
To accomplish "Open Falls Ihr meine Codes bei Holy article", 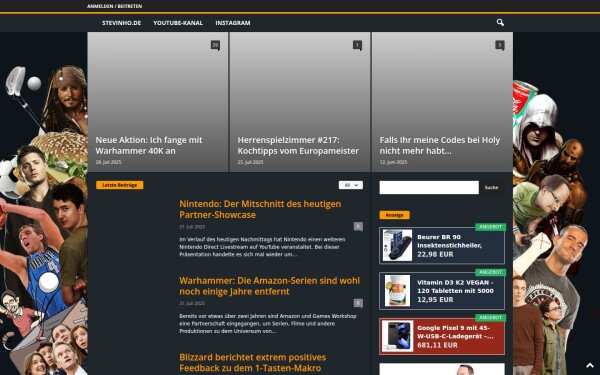I will [x=440, y=145].
